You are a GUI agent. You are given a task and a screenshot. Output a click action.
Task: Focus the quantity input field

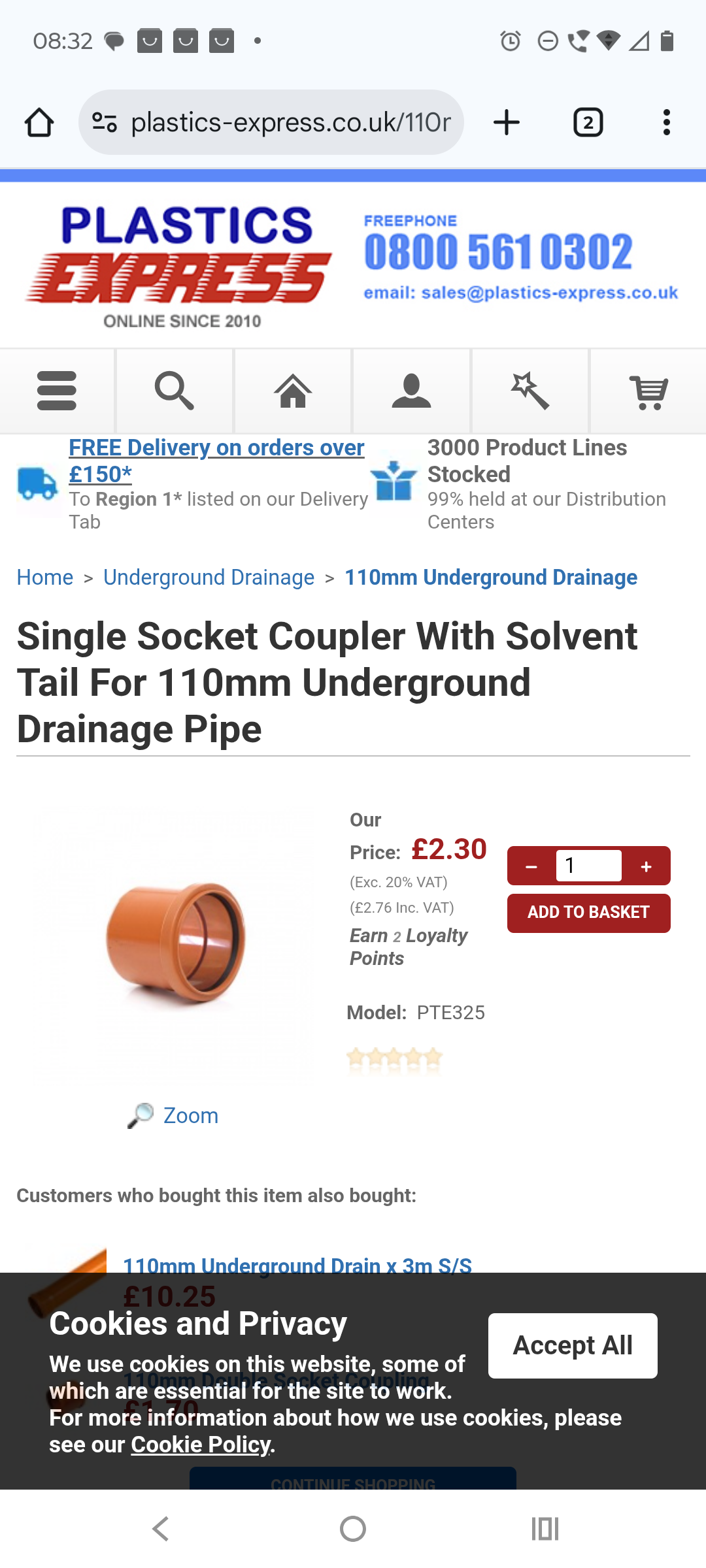click(x=588, y=866)
